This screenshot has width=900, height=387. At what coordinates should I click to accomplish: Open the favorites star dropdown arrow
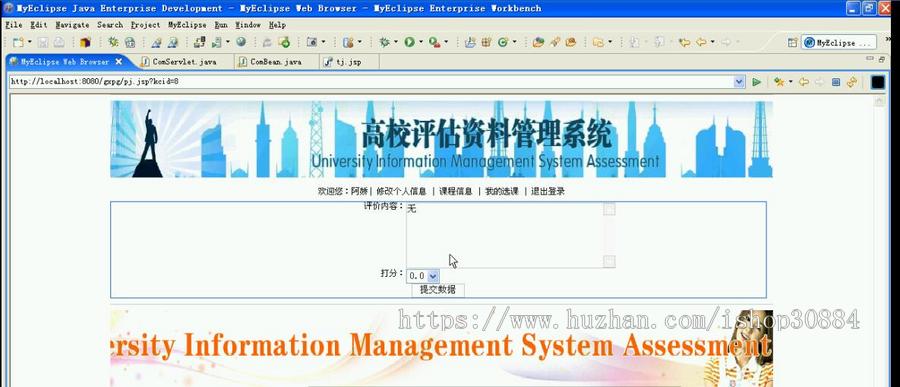coord(790,82)
